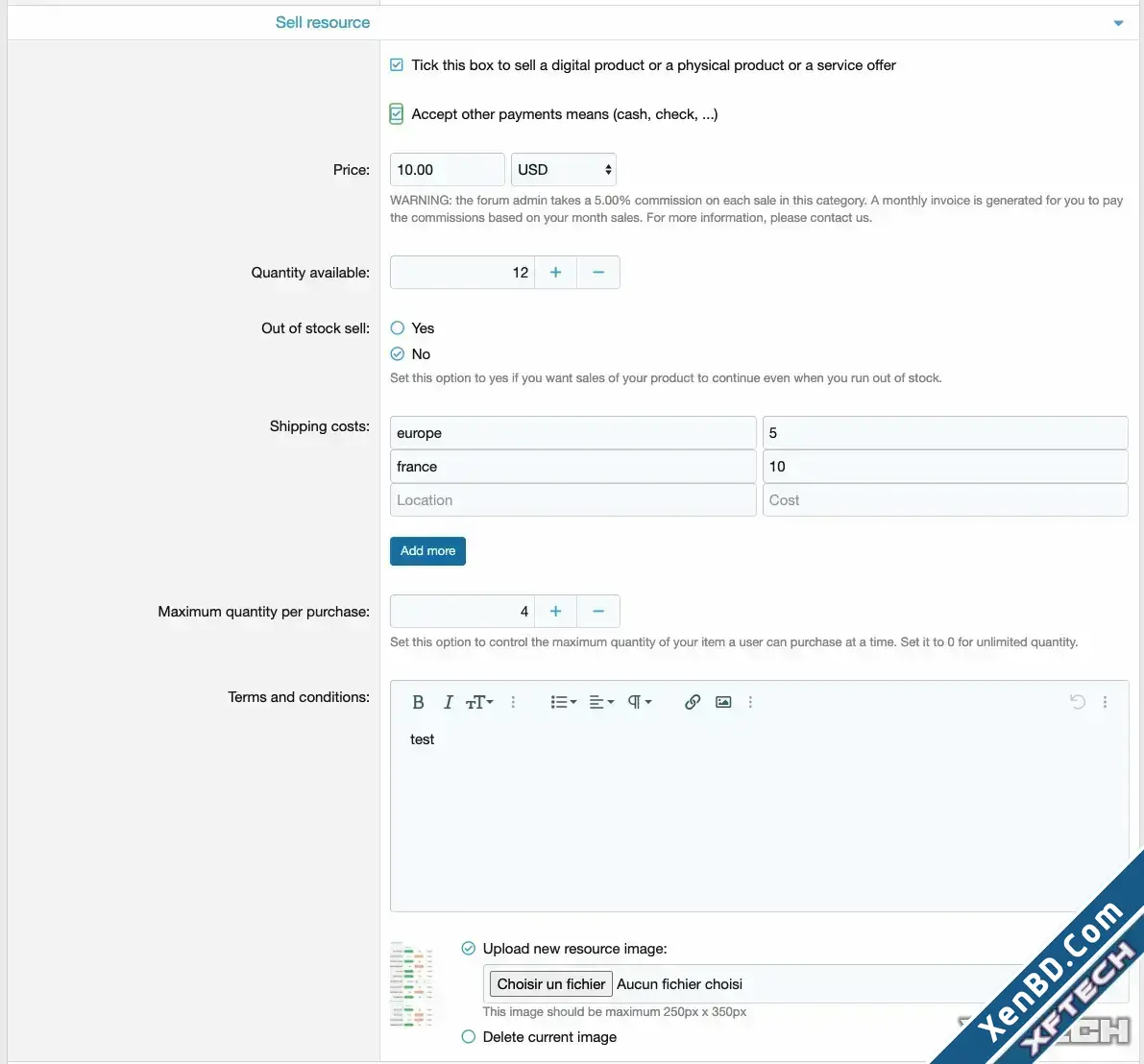The image size is (1144, 1064).
Task: Click the Maximum quantity number field
Action: [462, 611]
